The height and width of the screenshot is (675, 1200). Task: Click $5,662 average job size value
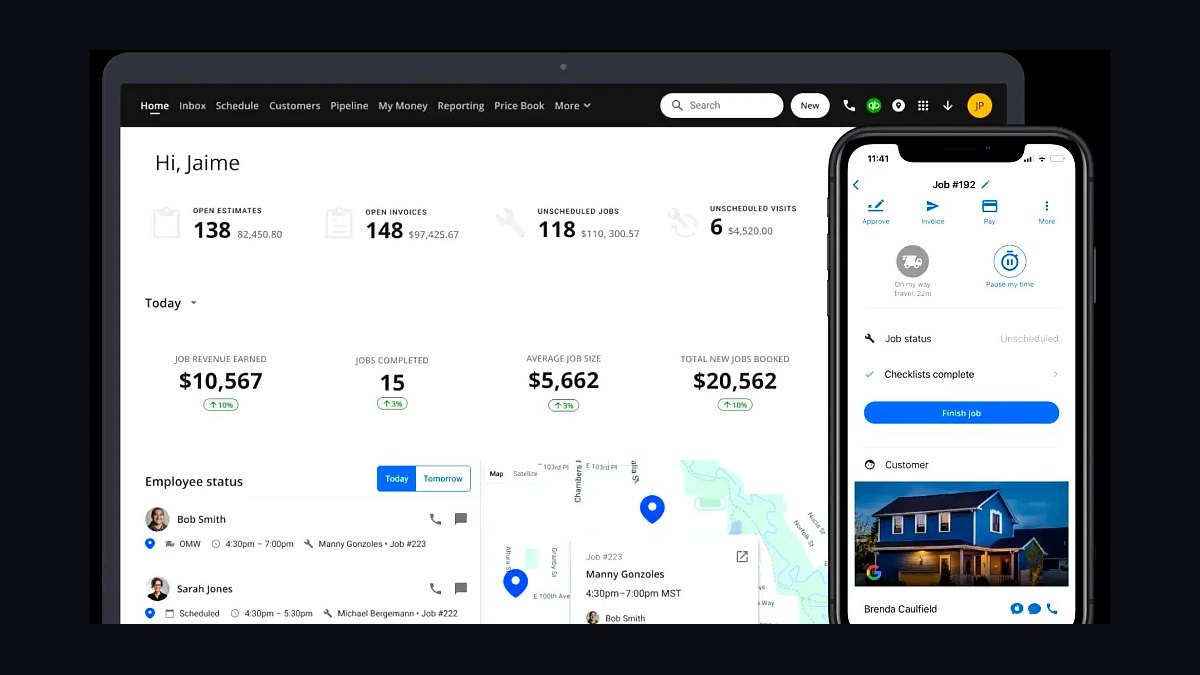point(564,381)
